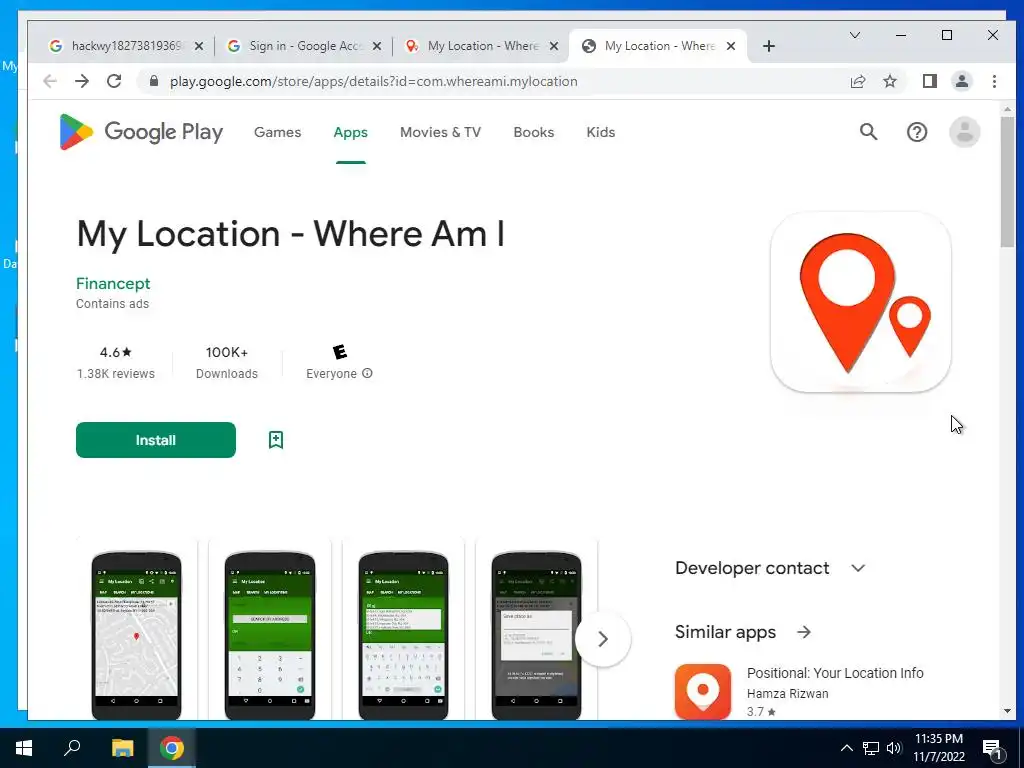1024x768 pixels.
Task: Click Contains ads text
Action: coord(112,304)
